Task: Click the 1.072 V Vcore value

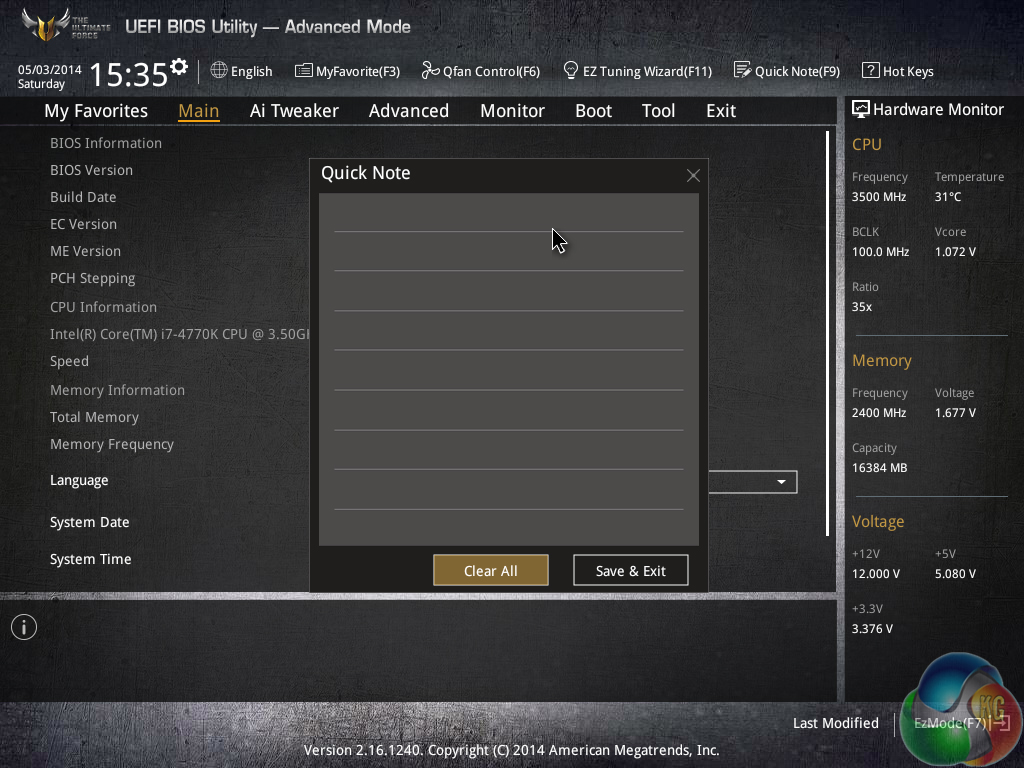Action: click(x=955, y=251)
